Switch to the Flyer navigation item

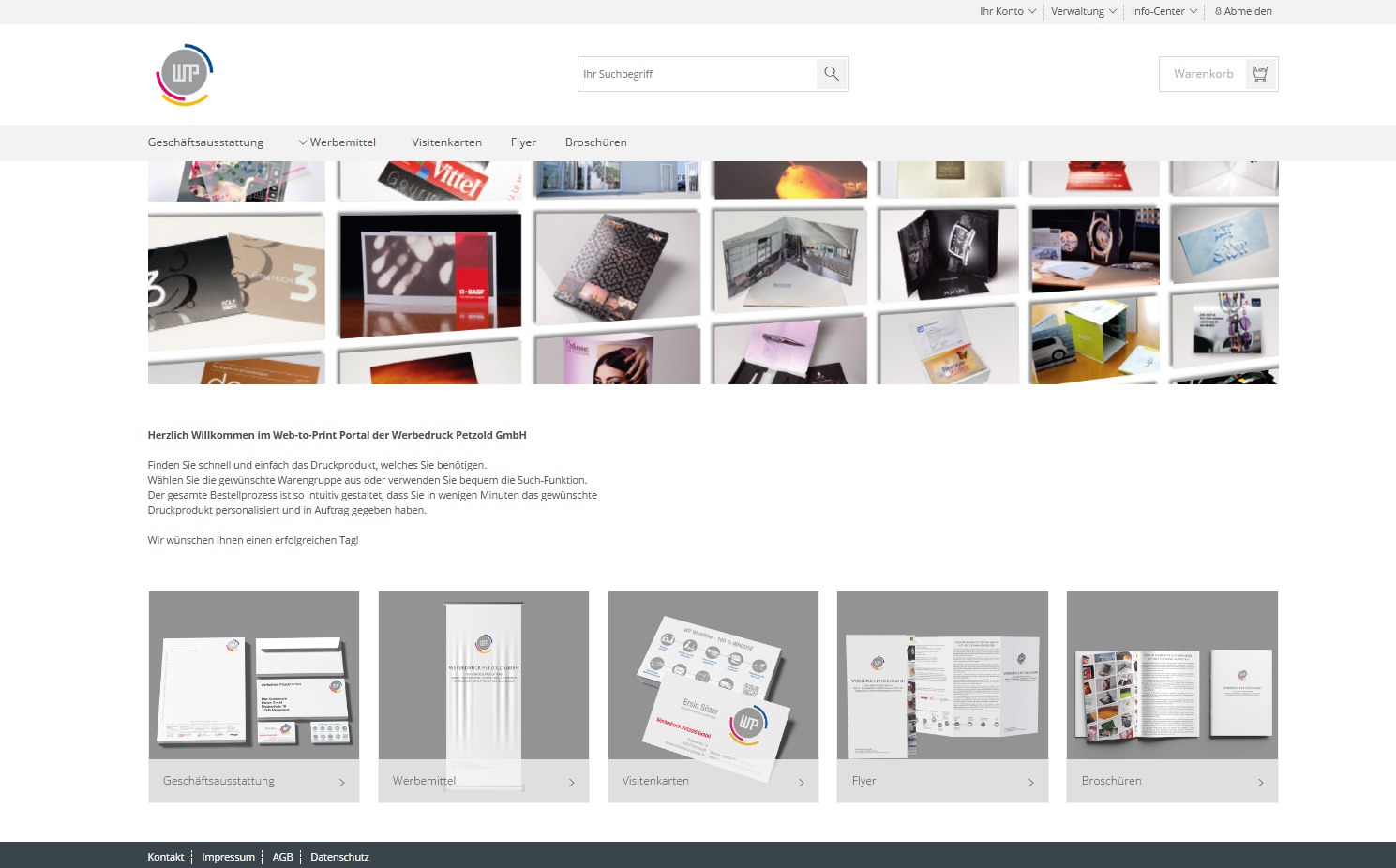523,142
